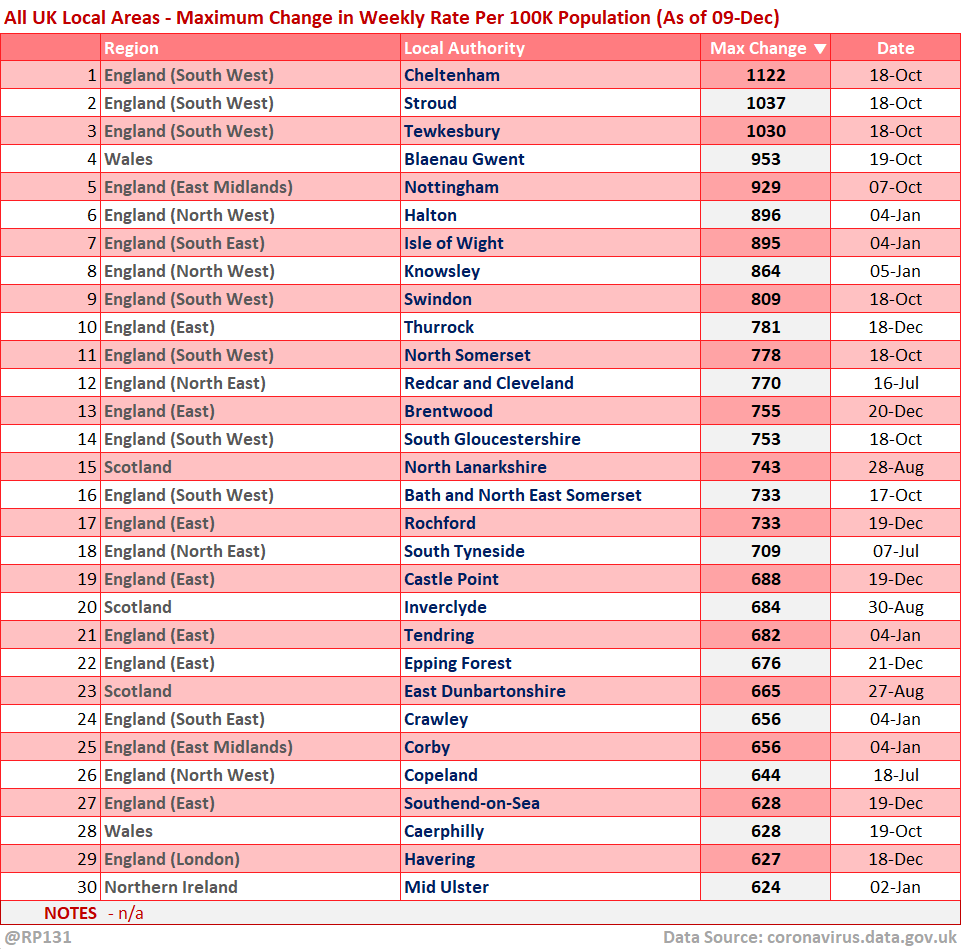Click the Rochford local authority cell

click(550, 523)
